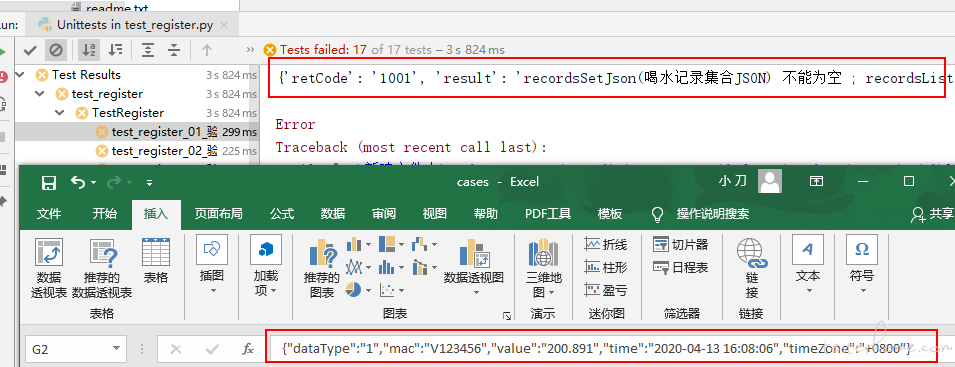955x367 pixels.
Task: Open the 图表 group dialog launcher
Action: point(506,315)
